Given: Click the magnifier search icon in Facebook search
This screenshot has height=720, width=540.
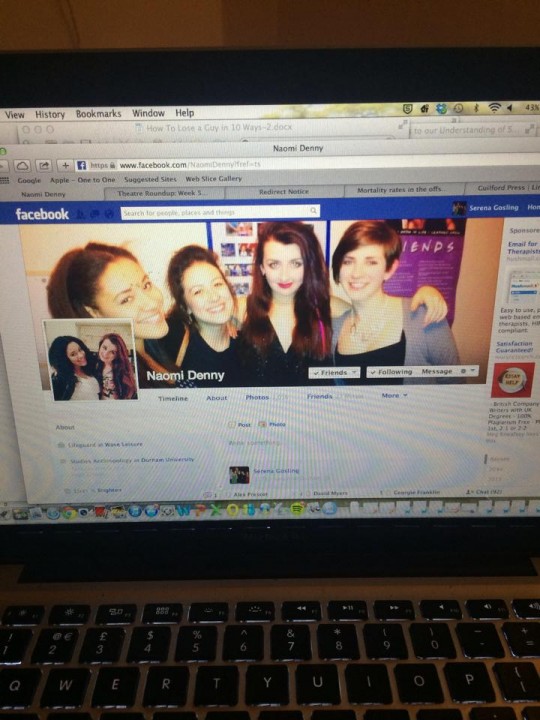Looking at the screenshot, I should pos(313,211).
